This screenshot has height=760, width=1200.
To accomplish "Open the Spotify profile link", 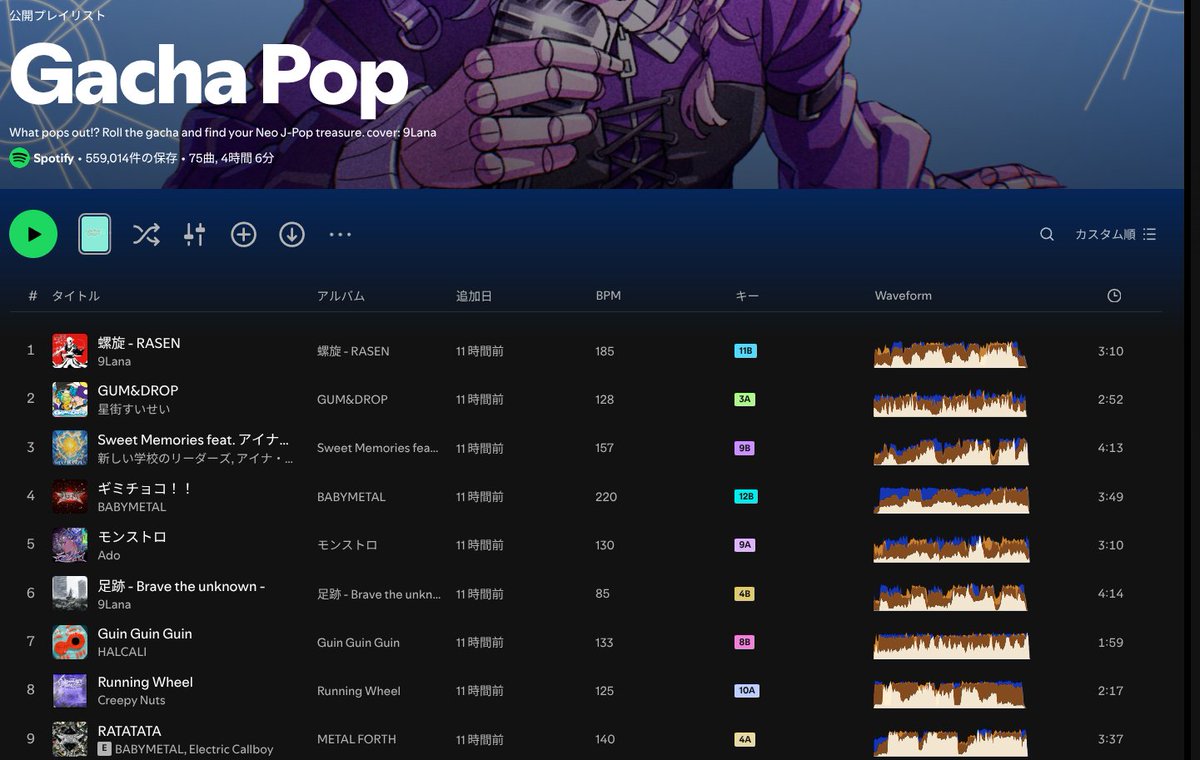I will click(53, 158).
